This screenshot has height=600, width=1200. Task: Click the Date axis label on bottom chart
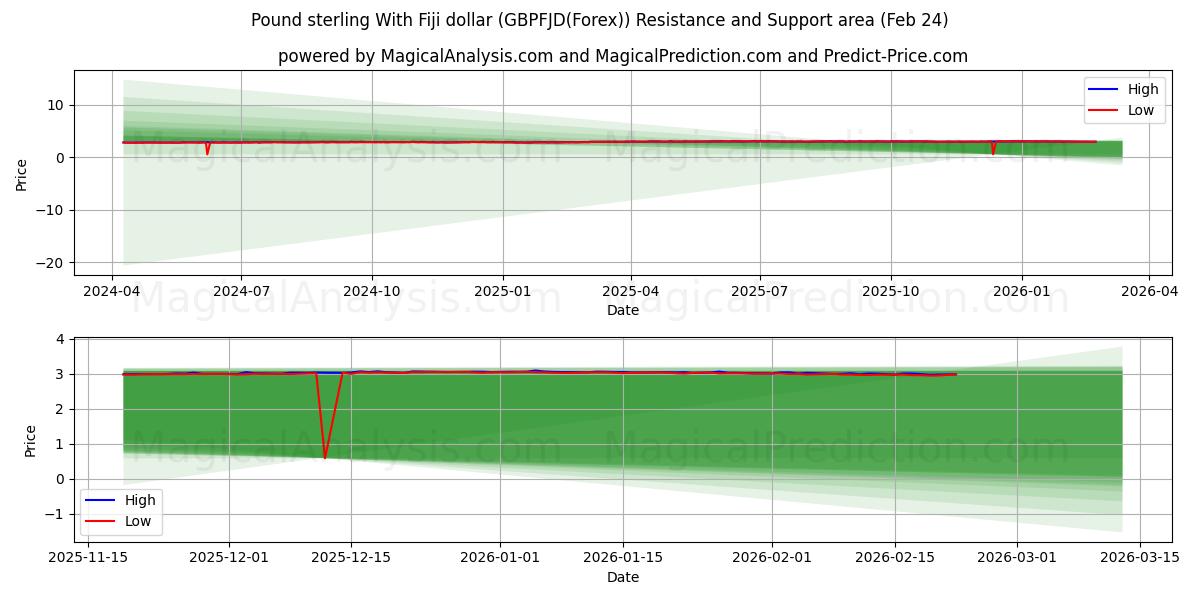click(622, 576)
